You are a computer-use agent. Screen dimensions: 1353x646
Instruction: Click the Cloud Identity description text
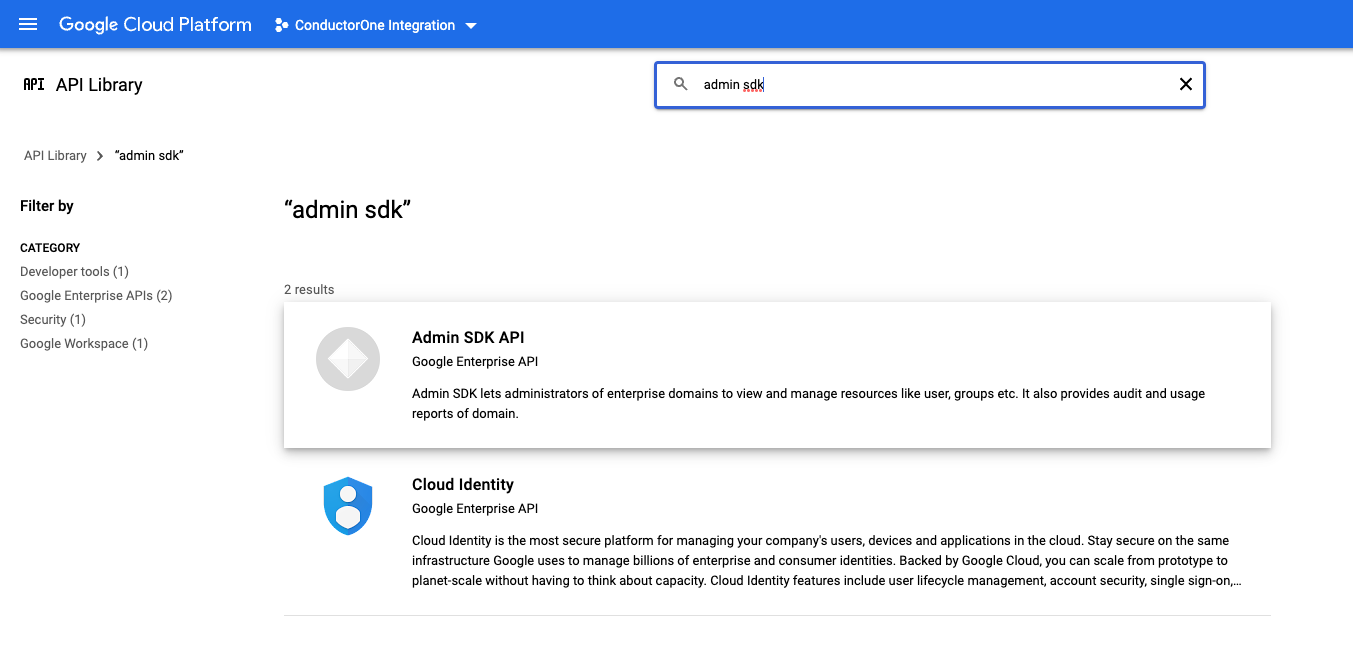(x=825, y=560)
